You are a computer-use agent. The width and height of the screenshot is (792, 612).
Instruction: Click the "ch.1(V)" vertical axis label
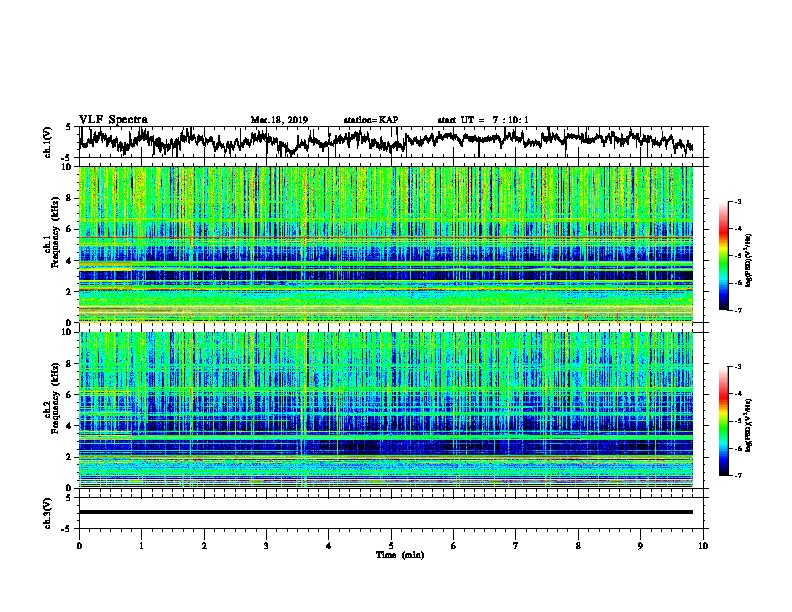pyautogui.click(x=48, y=142)
